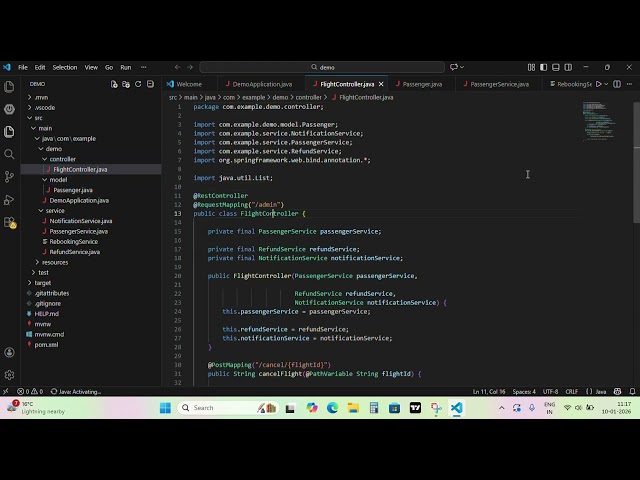Switch to PassengerService.java tab

pos(497,84)
